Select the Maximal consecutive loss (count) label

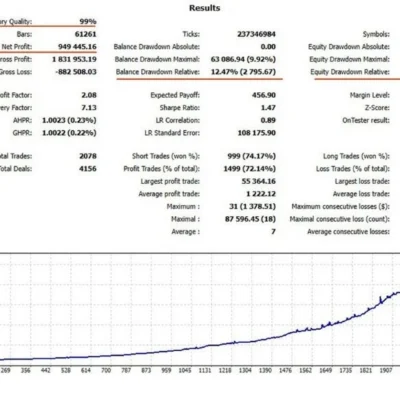coord(340,219)
